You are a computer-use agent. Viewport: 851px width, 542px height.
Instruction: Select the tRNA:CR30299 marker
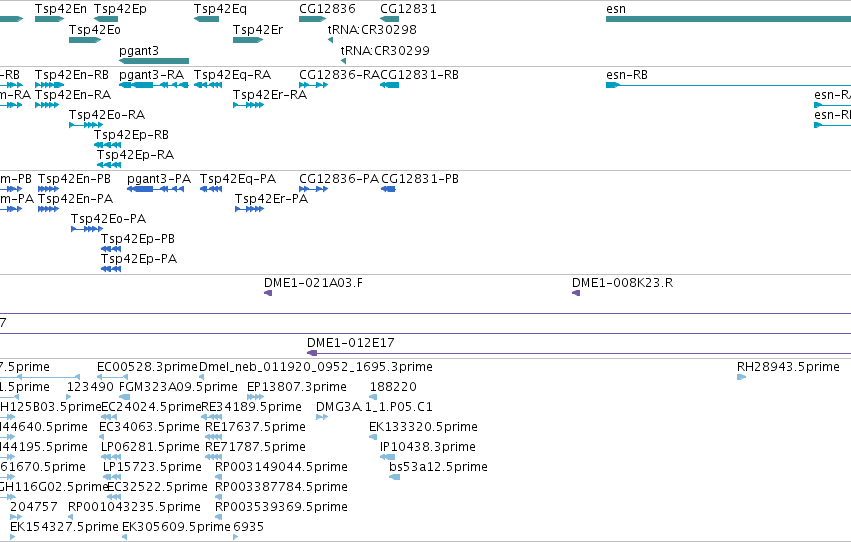tap(343, 61)
